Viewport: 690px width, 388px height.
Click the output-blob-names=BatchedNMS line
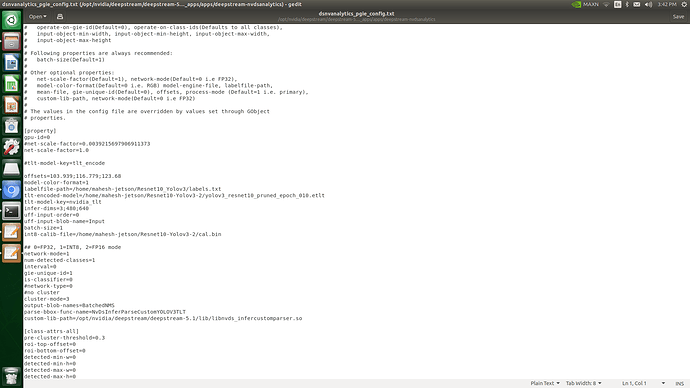(x=69, y=305)
